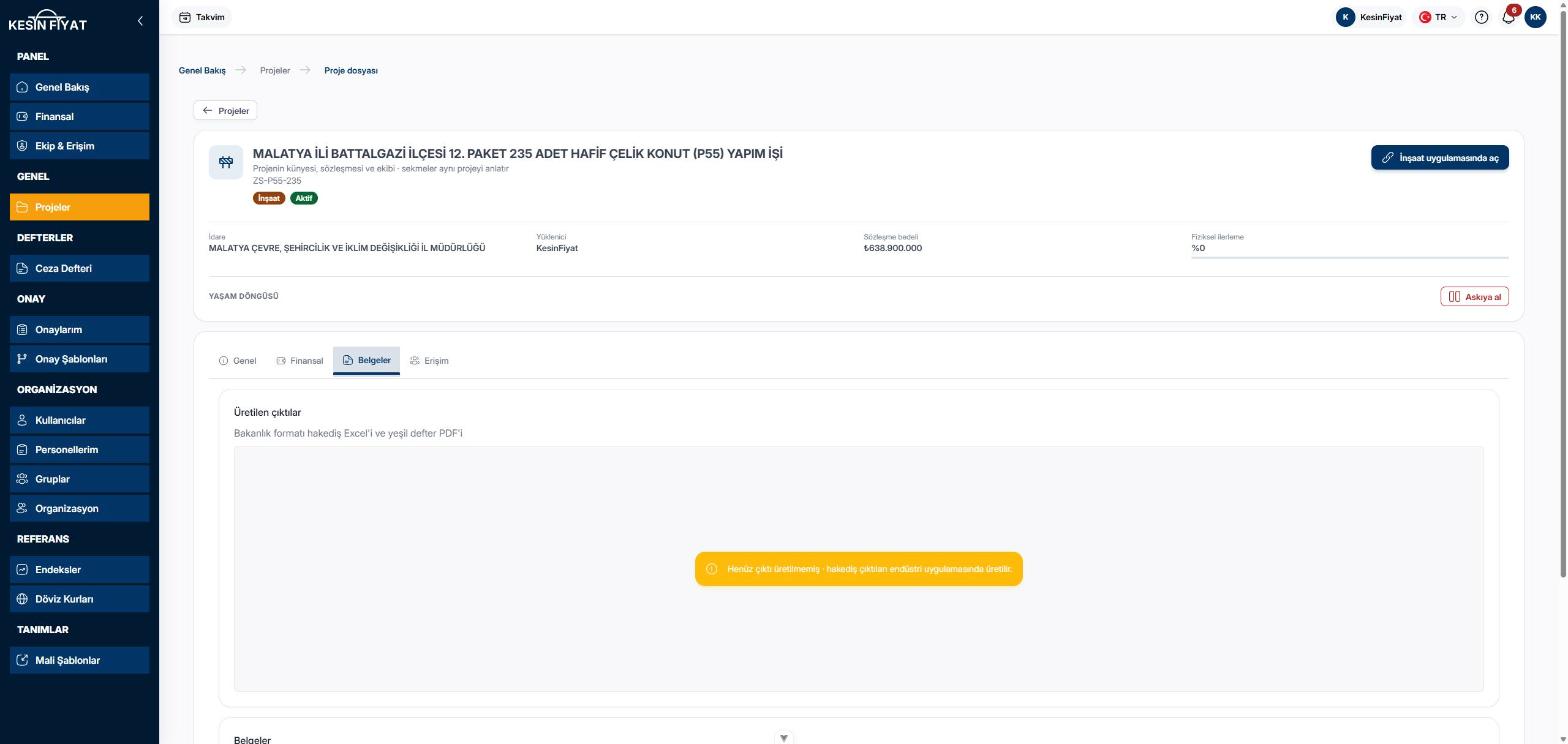Screen dimensions: 1568x744
Task: Click the contract amount ₺638.900.000
Action: point(893,248)
